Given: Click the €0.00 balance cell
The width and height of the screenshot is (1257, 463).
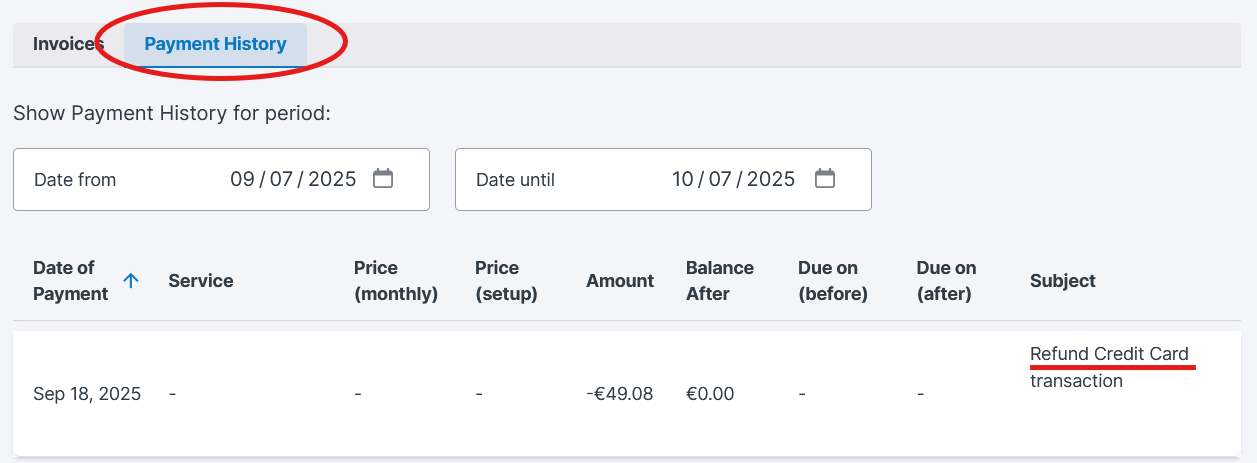Looking at the screenshot, I should click(x=710, y=394).
